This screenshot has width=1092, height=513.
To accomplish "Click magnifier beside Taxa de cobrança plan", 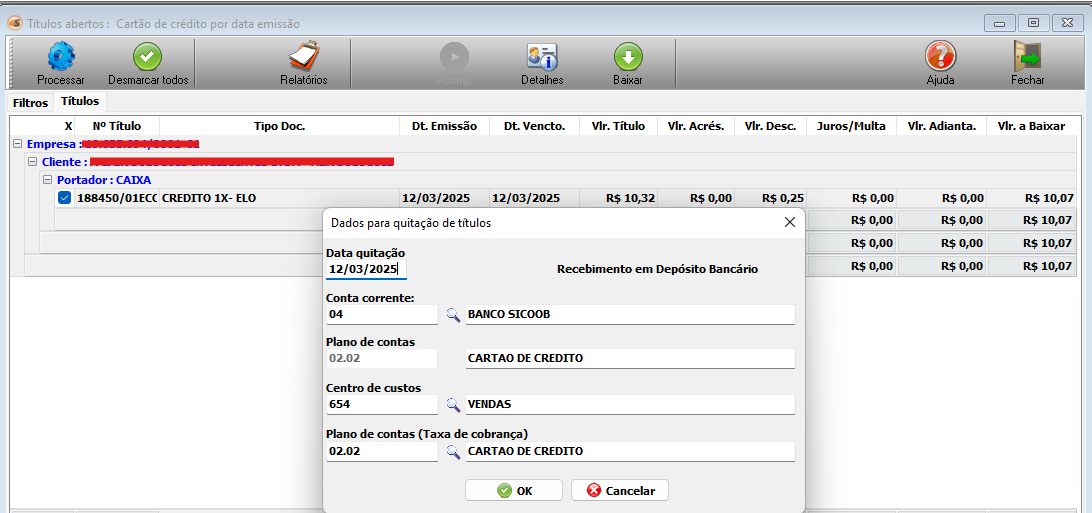I will pyautogui.click(x=453, y=452).
